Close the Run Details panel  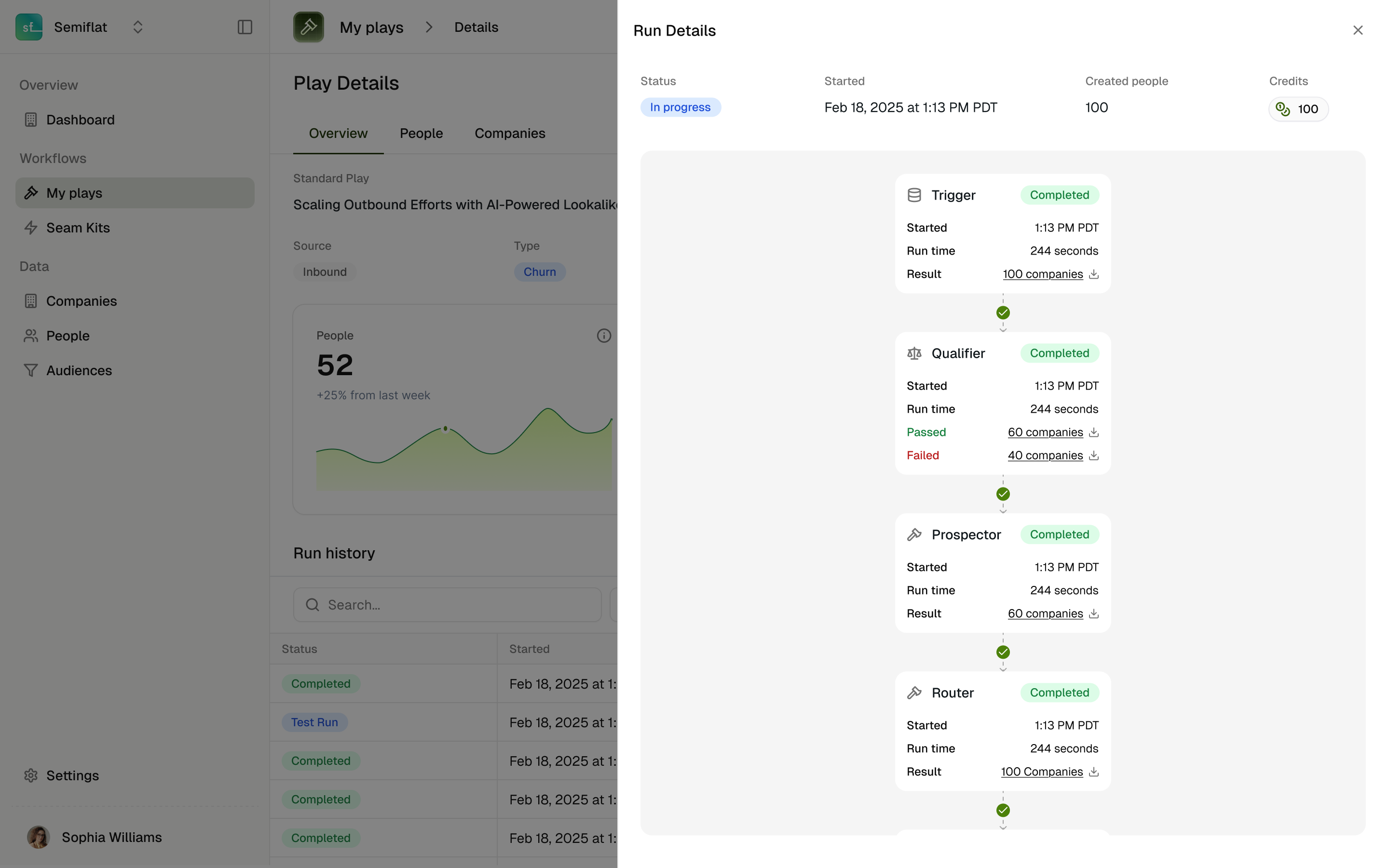point(1358,30)
